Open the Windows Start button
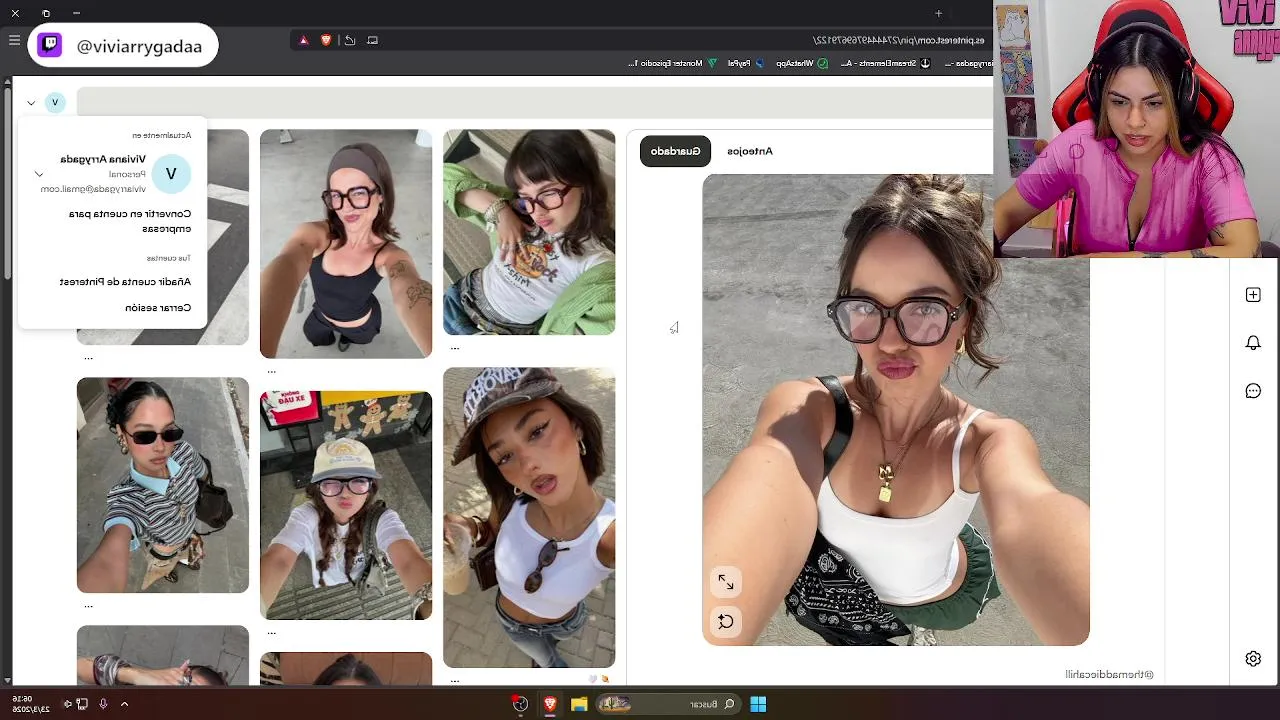This screenshot has width=1280, height=720. tap(758, 704)
